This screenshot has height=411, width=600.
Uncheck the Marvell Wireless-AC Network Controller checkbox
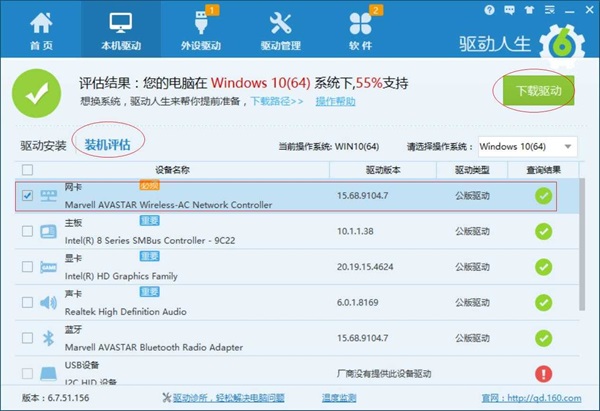[x=27, y=196]
